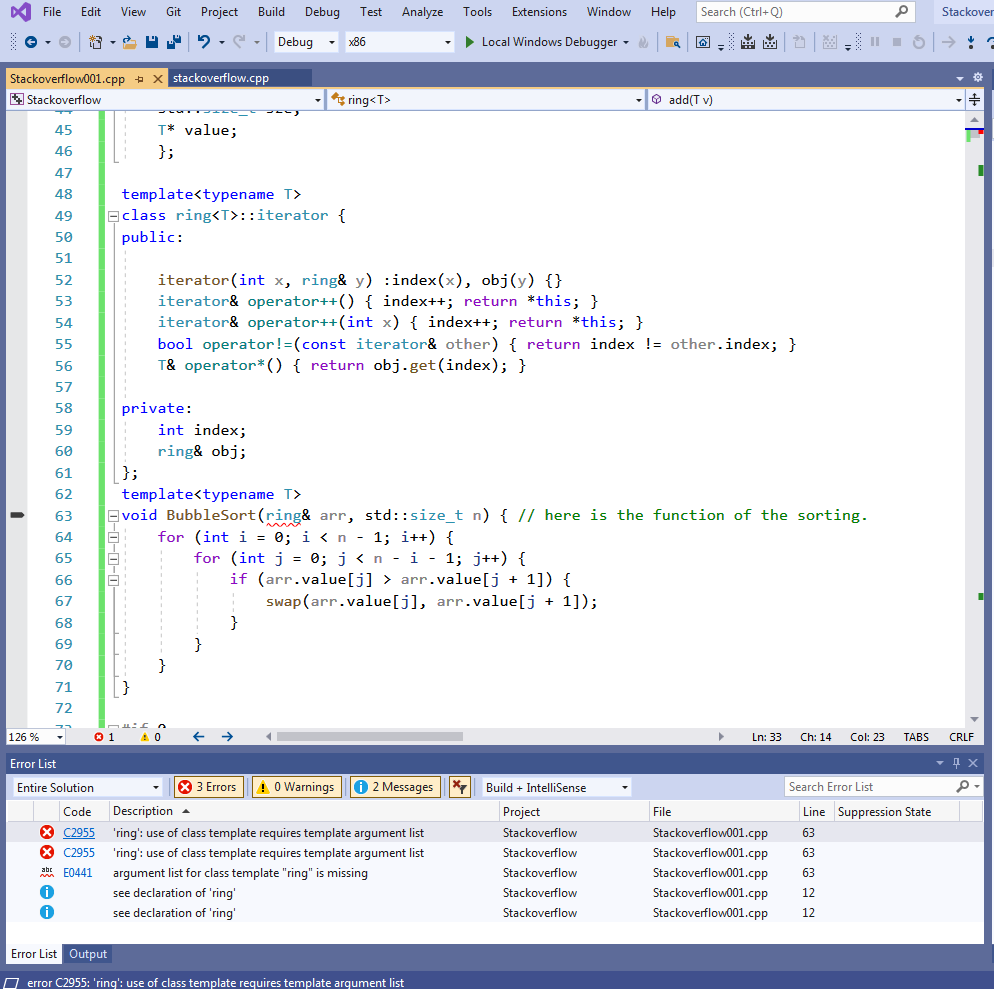Switch to the stackoverflow.cpp tab

[x=221, y=78]
